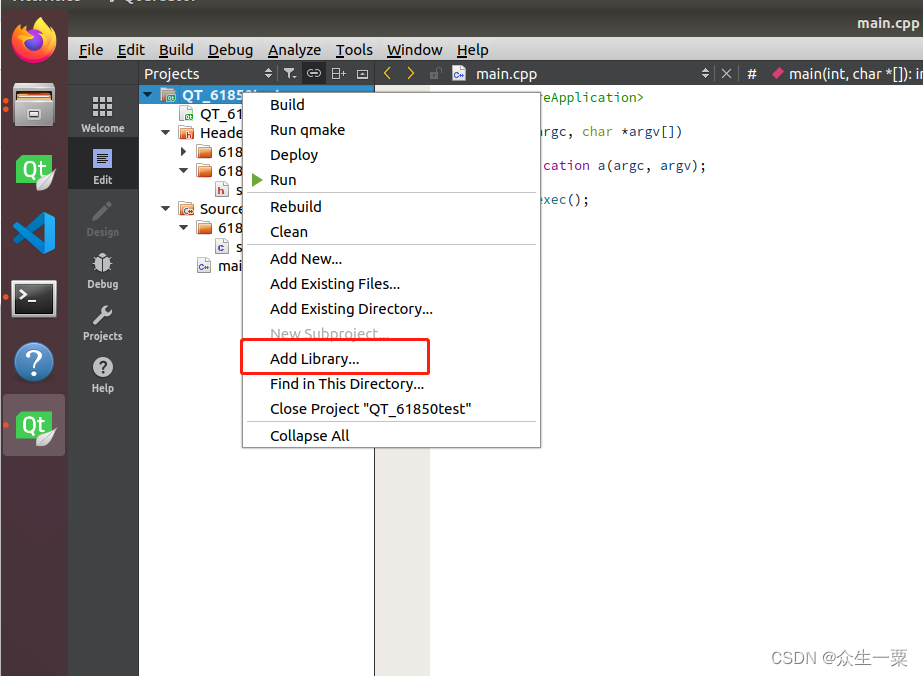The image size is (923, 676).
Task: Switch to Design mode
Action: [x=102, y=218]
